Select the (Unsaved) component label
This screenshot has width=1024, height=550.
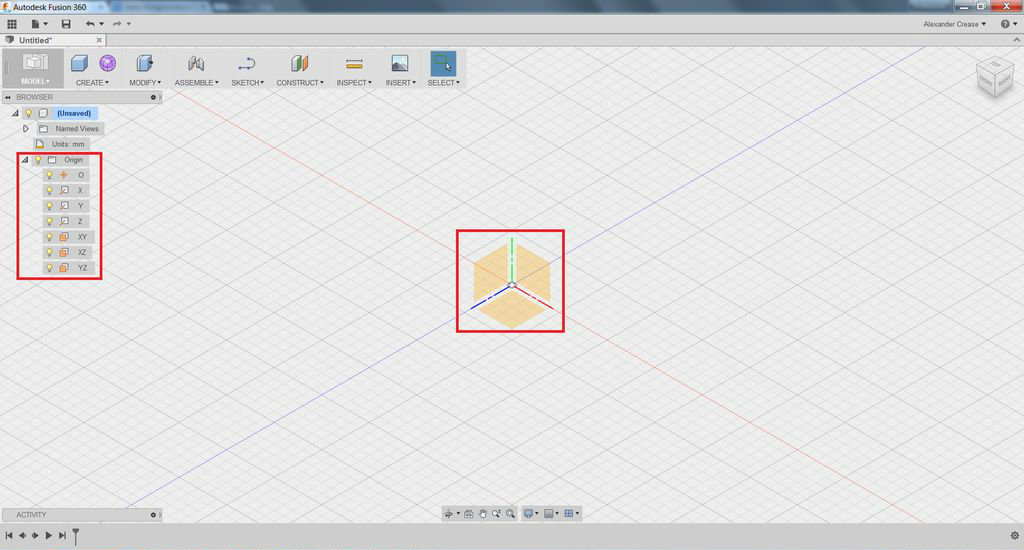pos(74,113)
